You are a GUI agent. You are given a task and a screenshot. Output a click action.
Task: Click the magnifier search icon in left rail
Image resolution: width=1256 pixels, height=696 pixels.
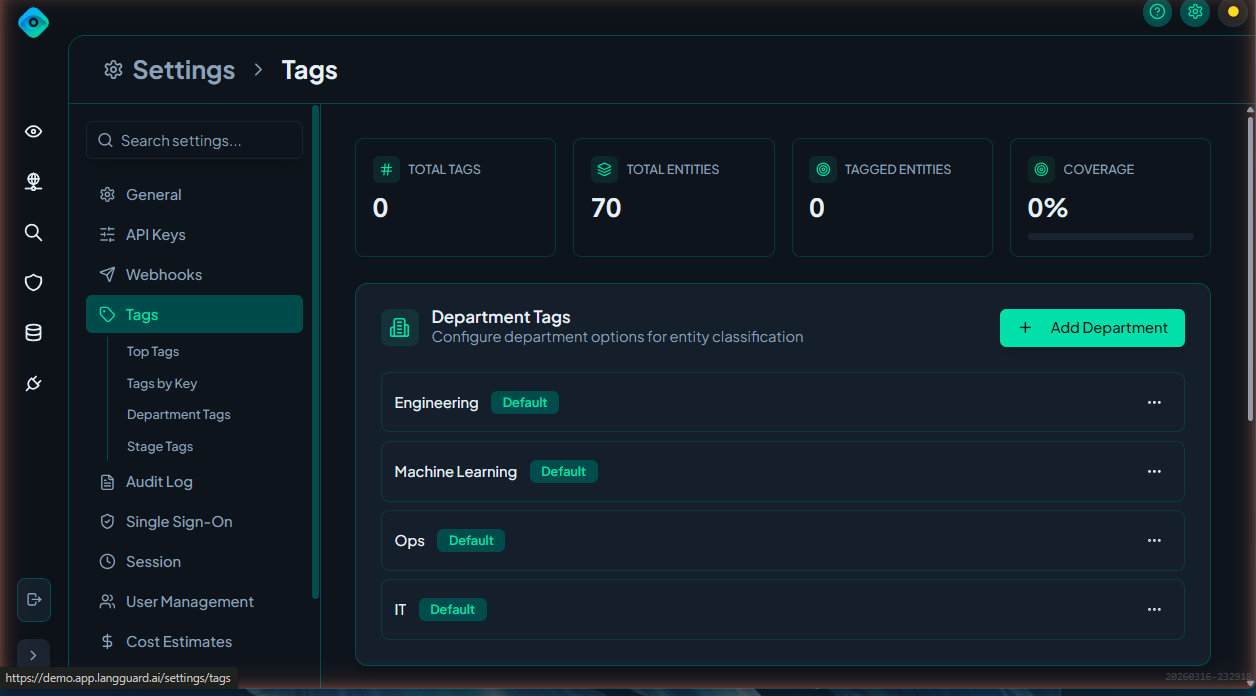coord(33,233)
